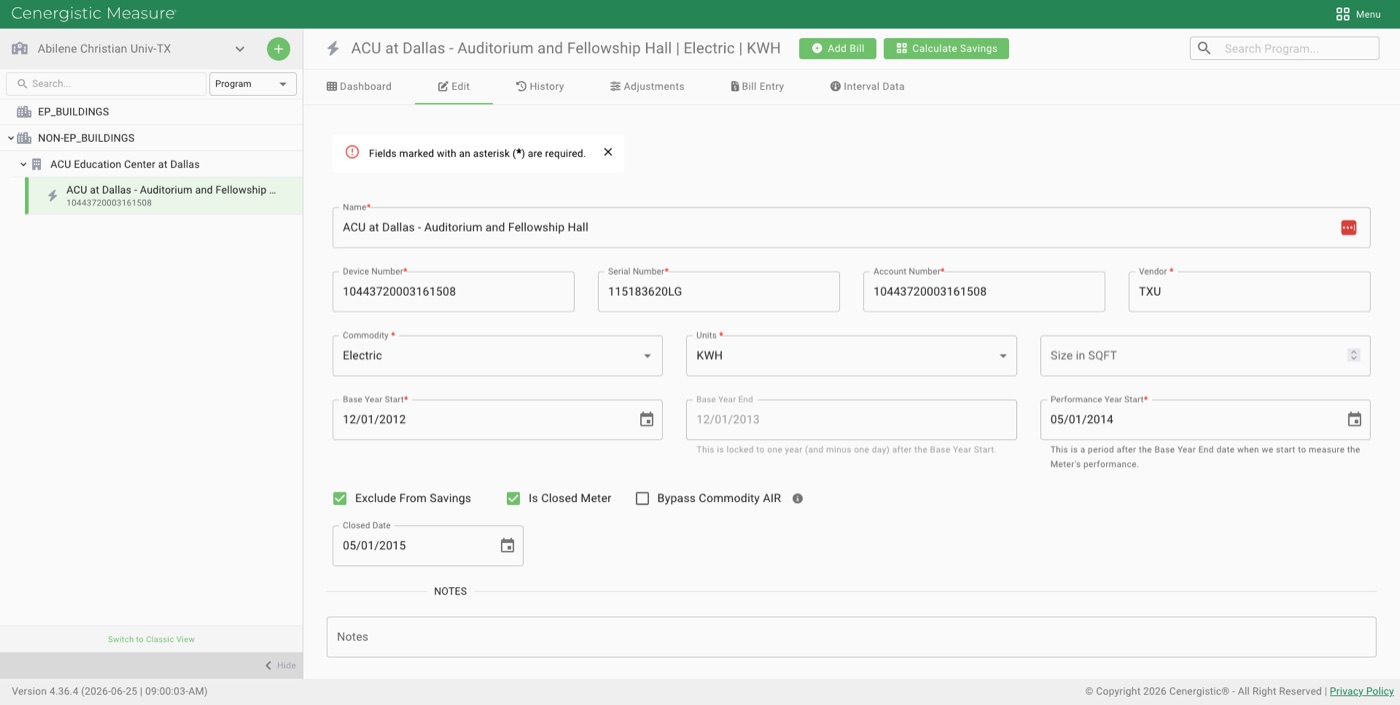
Task: Click the Vendor field
Action: click(x=1249, y=291)
